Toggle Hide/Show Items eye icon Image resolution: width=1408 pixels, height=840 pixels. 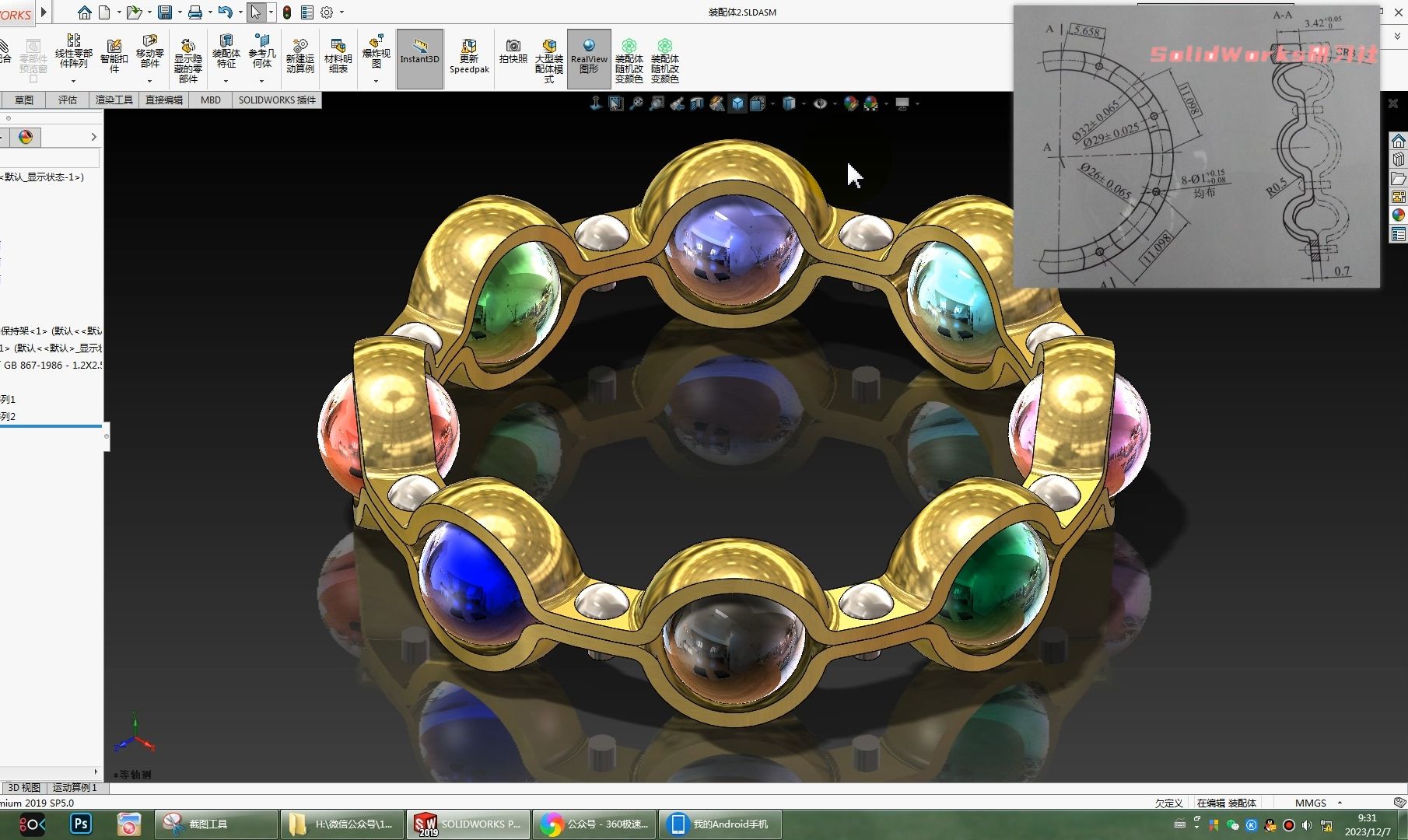tap(820, 103)
